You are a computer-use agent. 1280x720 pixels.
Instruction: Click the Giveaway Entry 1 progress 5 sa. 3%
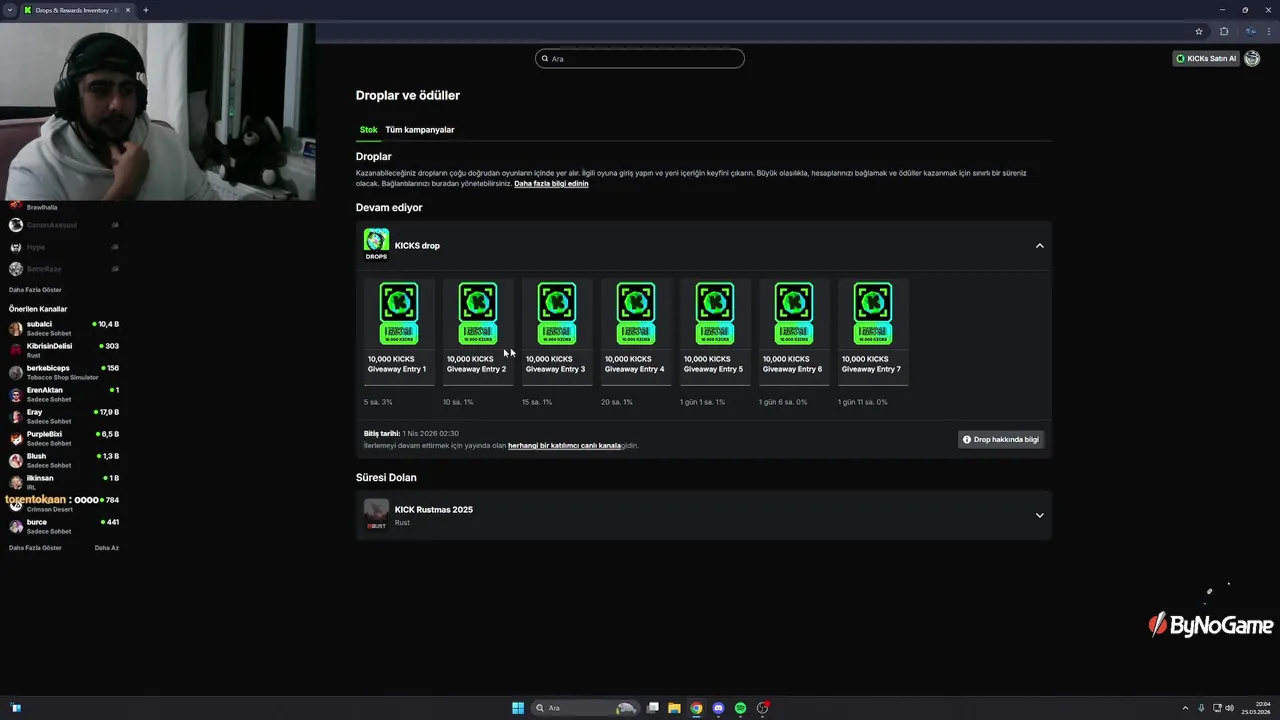[378, 402]
